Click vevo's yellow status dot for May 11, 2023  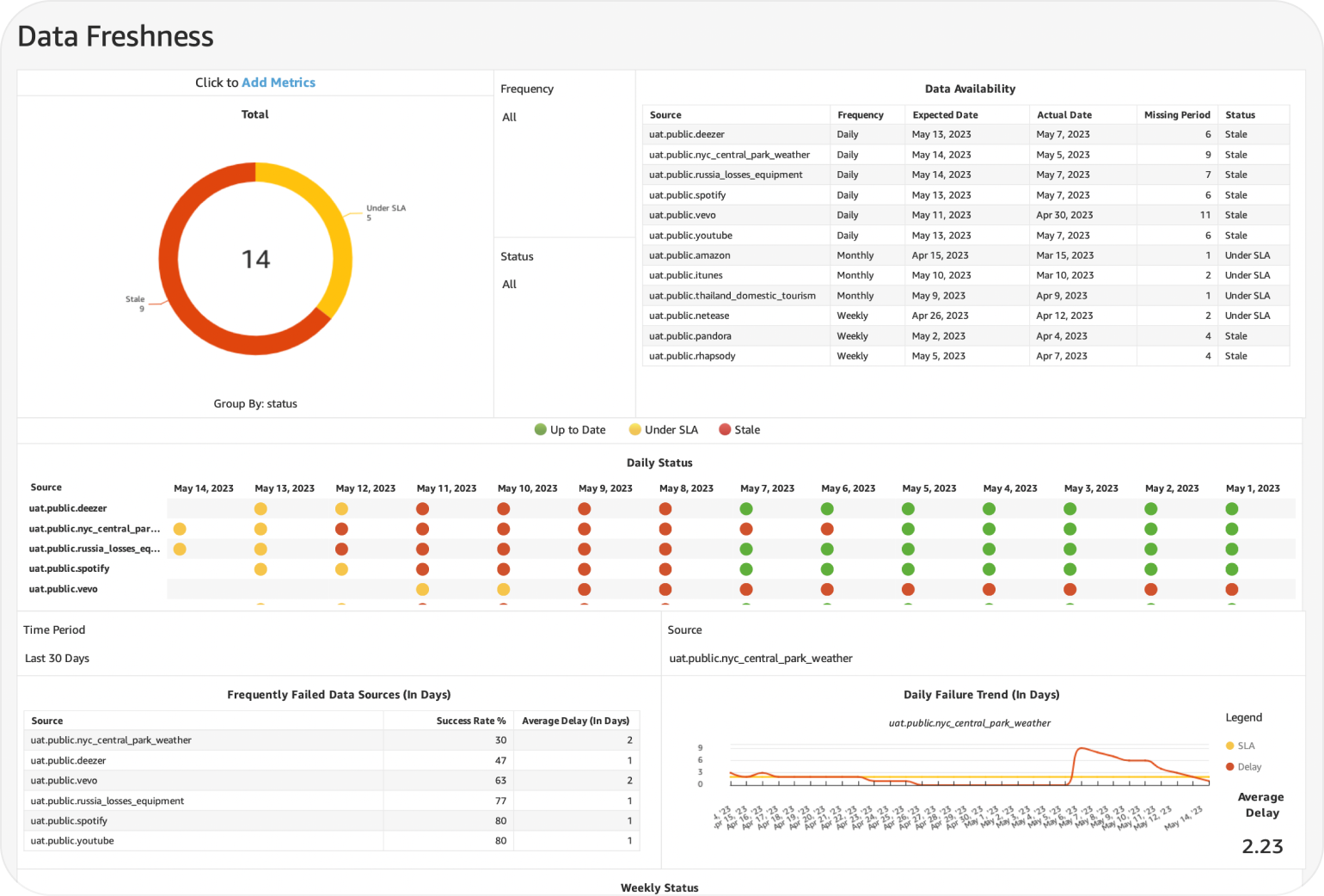pyautogui.click(x=422, y=589)
